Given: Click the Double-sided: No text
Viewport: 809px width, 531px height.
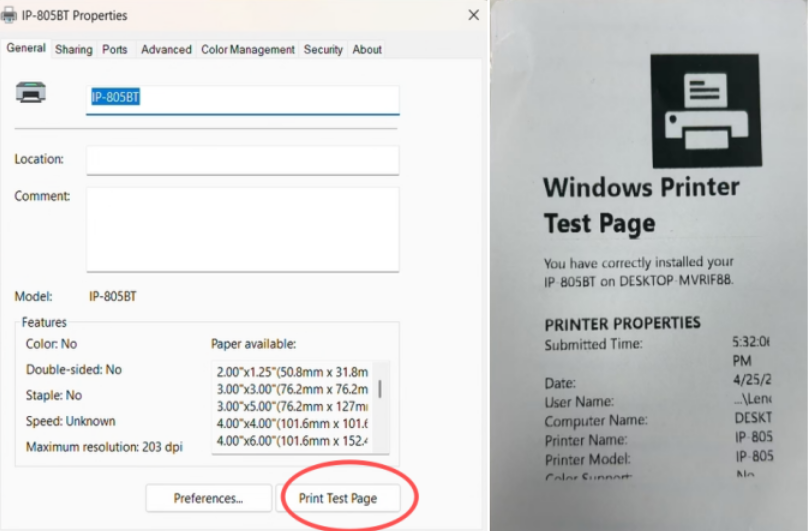Looking at the screenshot, I should click(74, 370).
